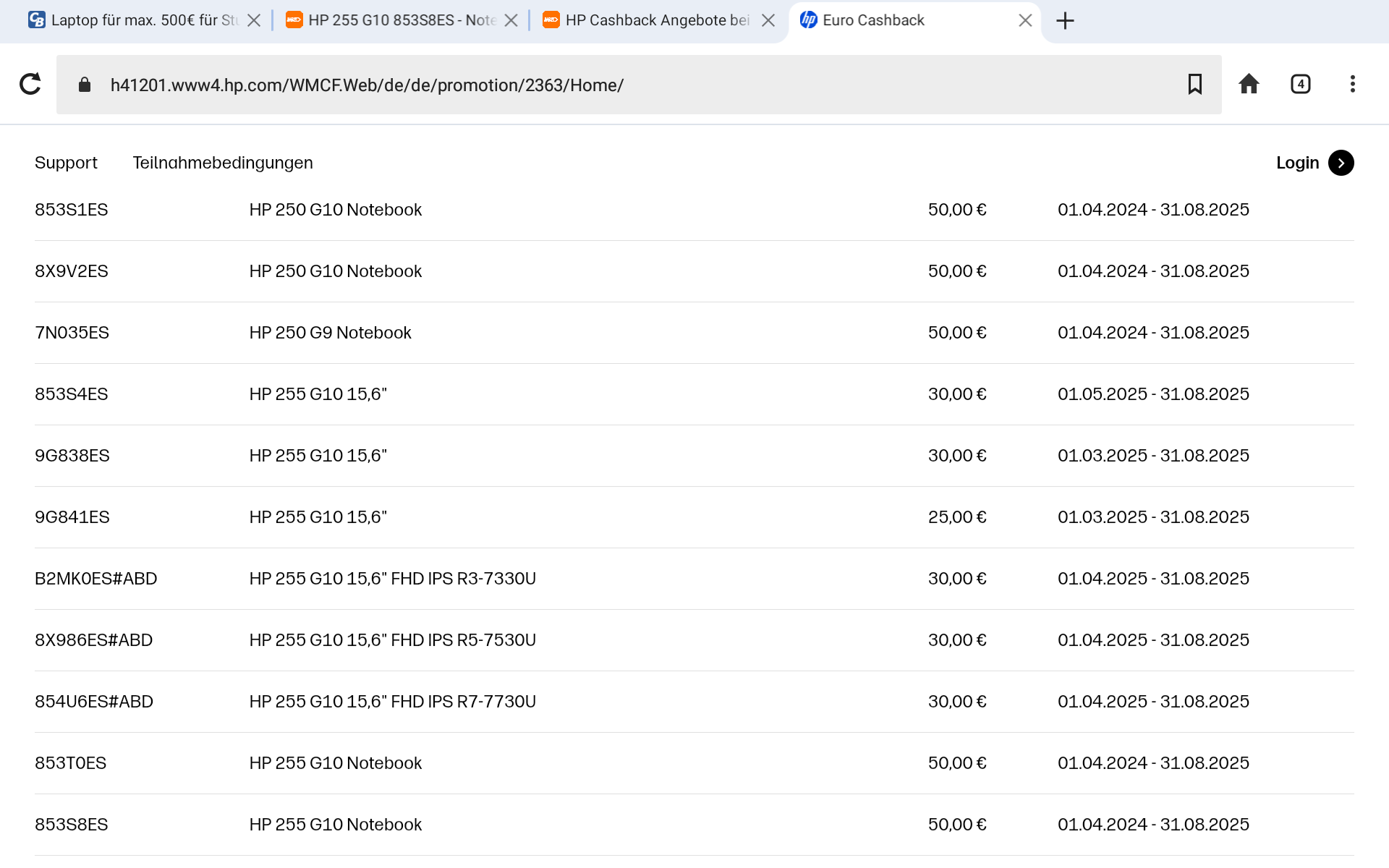Go to browser home page icon
Viewport: 1389px width, 868px height.
(1249, 85)
